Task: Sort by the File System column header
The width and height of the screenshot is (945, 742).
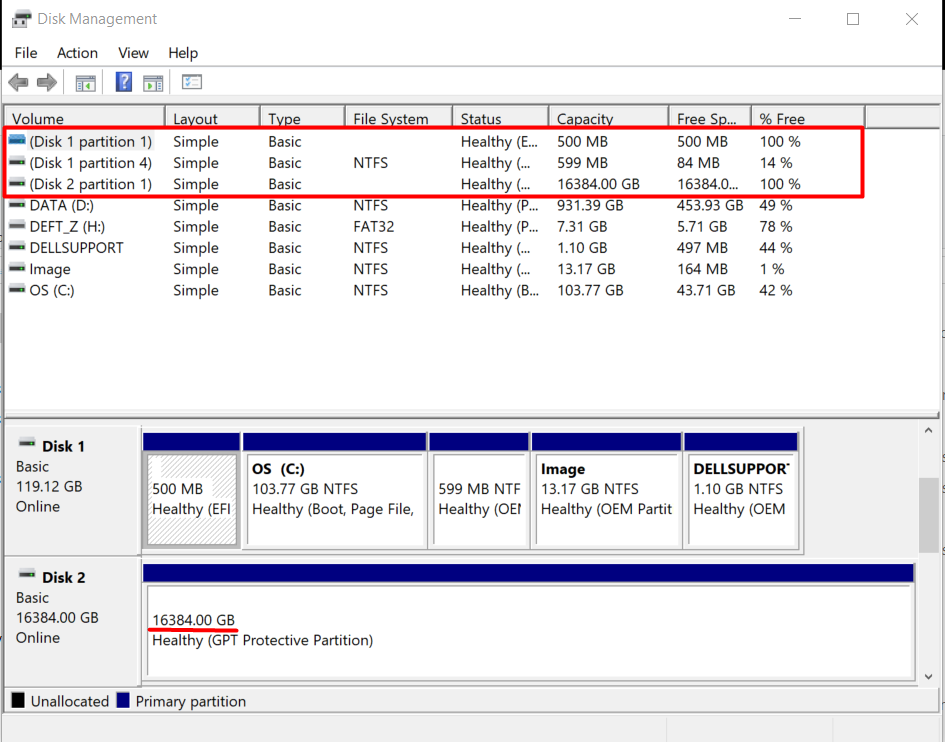Action: [399, 118]
